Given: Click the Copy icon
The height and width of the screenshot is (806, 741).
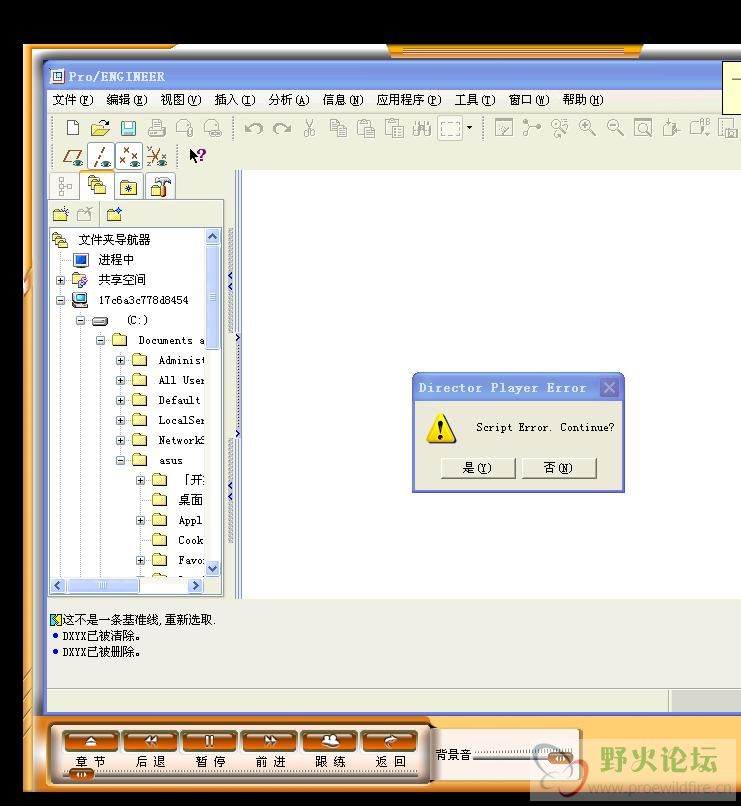Looking at the screenshot, I should (338, 128).
